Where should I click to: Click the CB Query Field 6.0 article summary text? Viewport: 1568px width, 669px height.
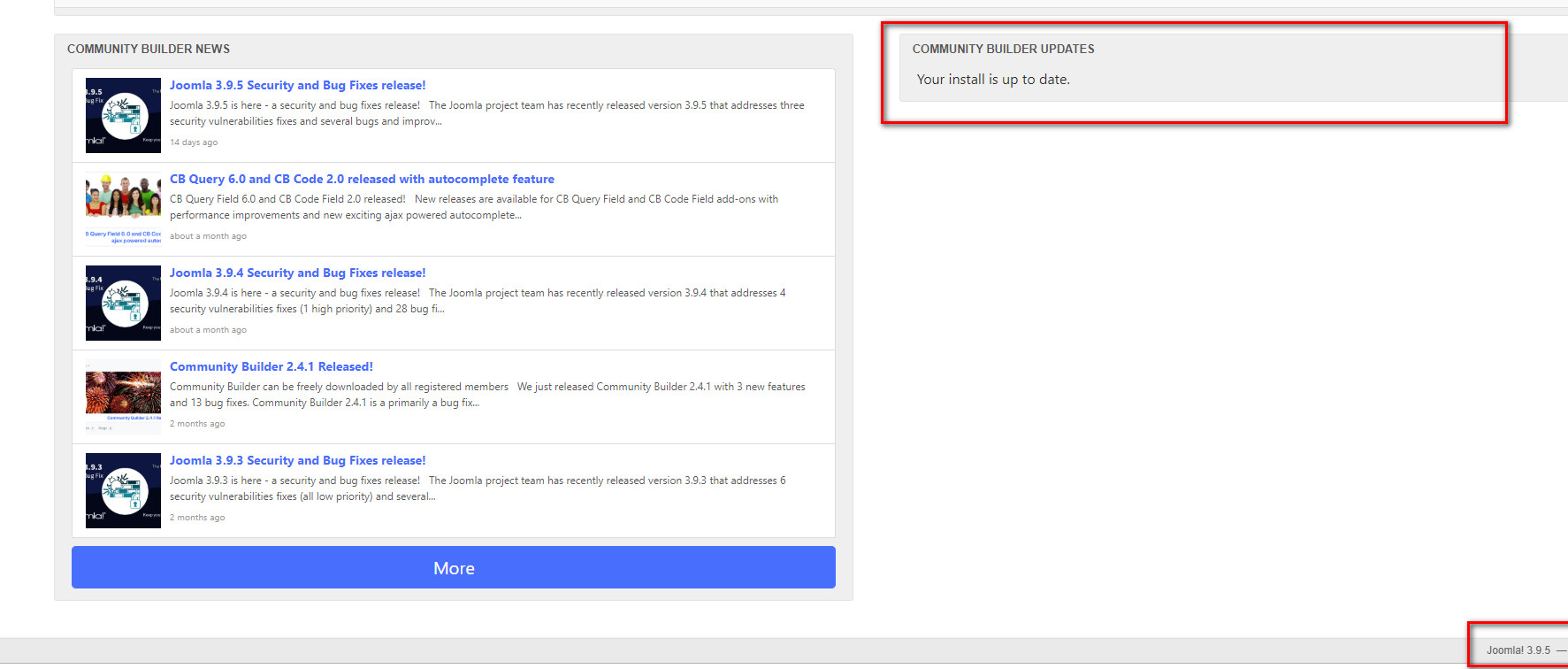[x=474, y=207]
